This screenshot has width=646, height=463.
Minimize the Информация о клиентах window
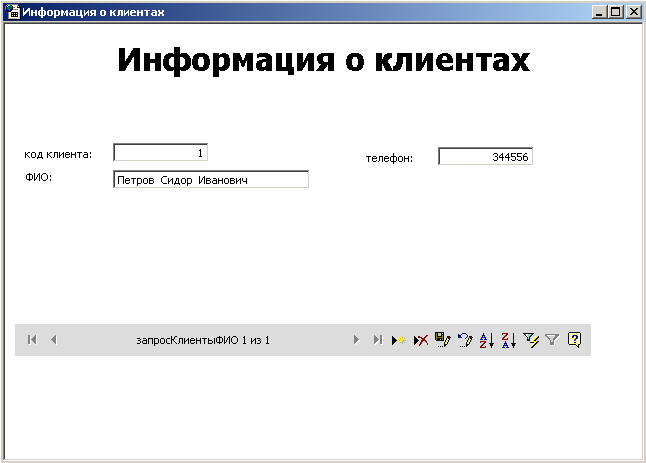[x=599, y=12]
